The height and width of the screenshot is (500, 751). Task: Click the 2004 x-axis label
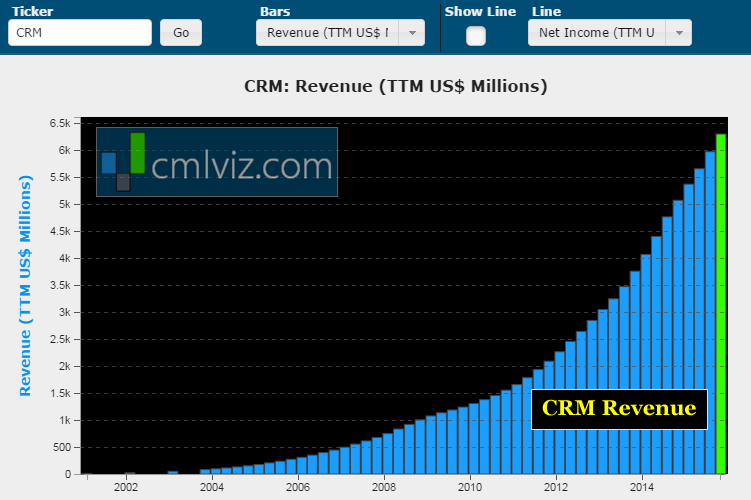(x=212, y=487)
